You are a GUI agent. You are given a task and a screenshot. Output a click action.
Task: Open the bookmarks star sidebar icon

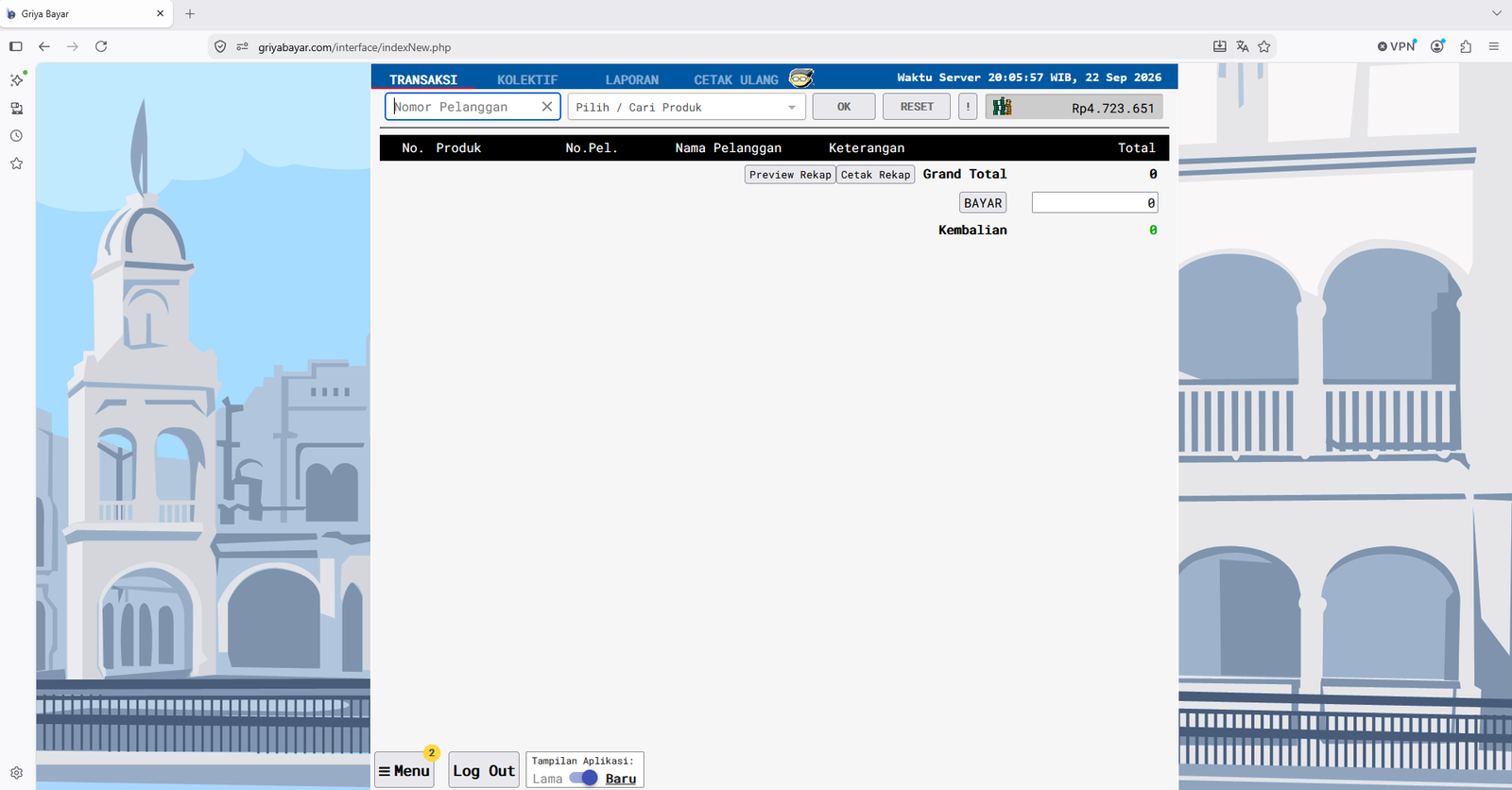(16, 163)
